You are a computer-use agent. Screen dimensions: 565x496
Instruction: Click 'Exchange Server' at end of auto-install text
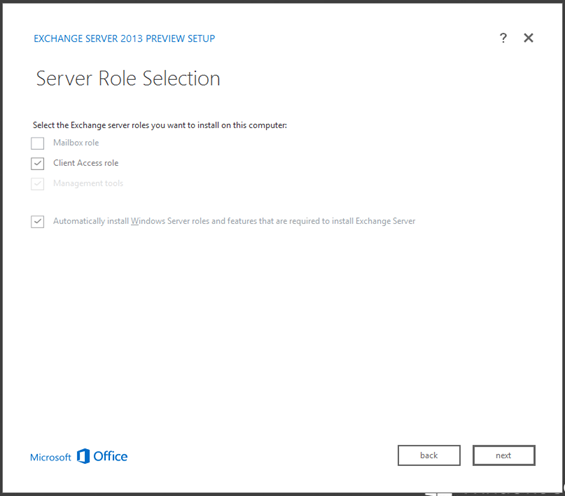coord(385,221)
